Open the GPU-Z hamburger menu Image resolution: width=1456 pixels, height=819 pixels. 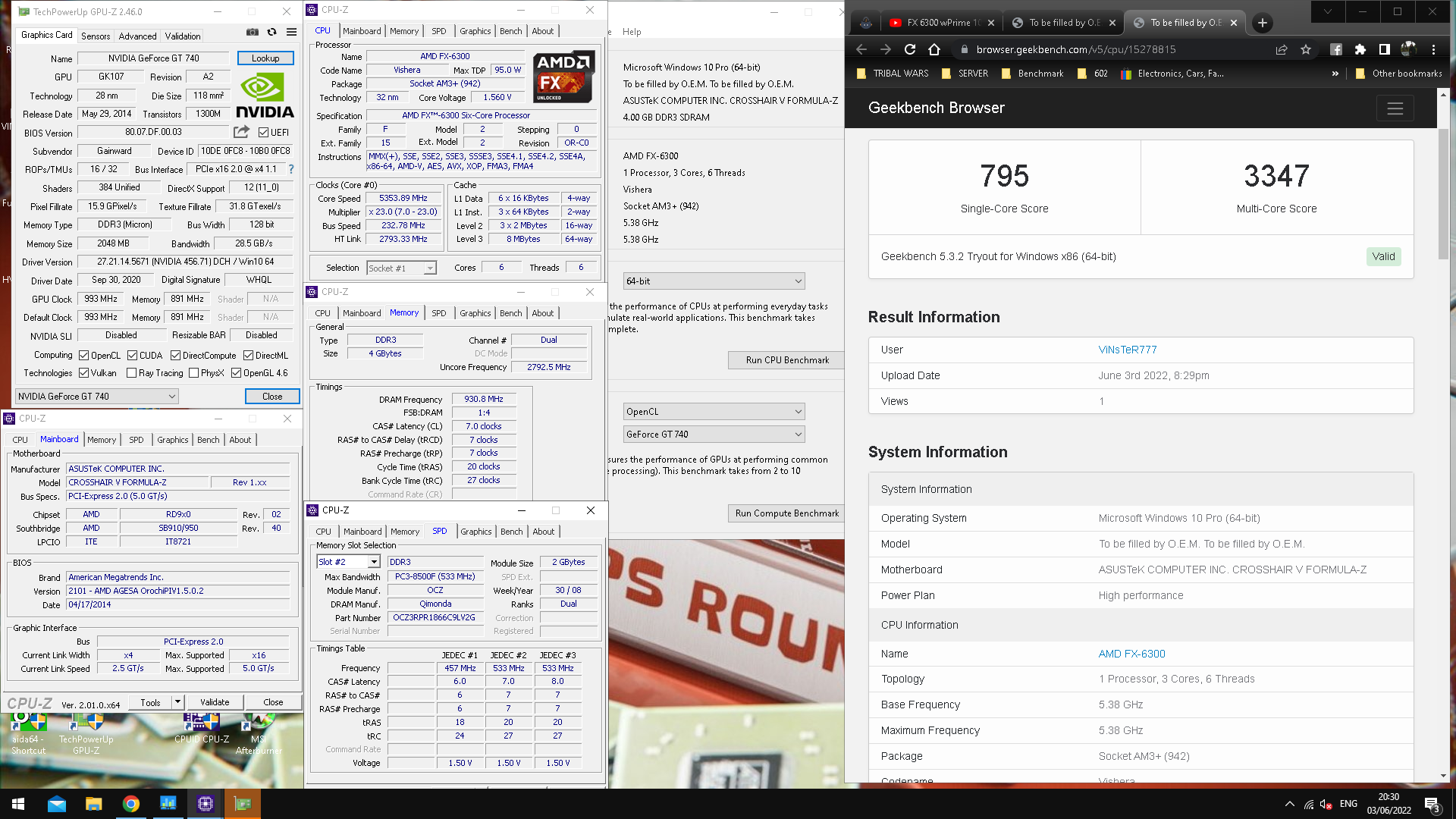click(x=291, y=33)
